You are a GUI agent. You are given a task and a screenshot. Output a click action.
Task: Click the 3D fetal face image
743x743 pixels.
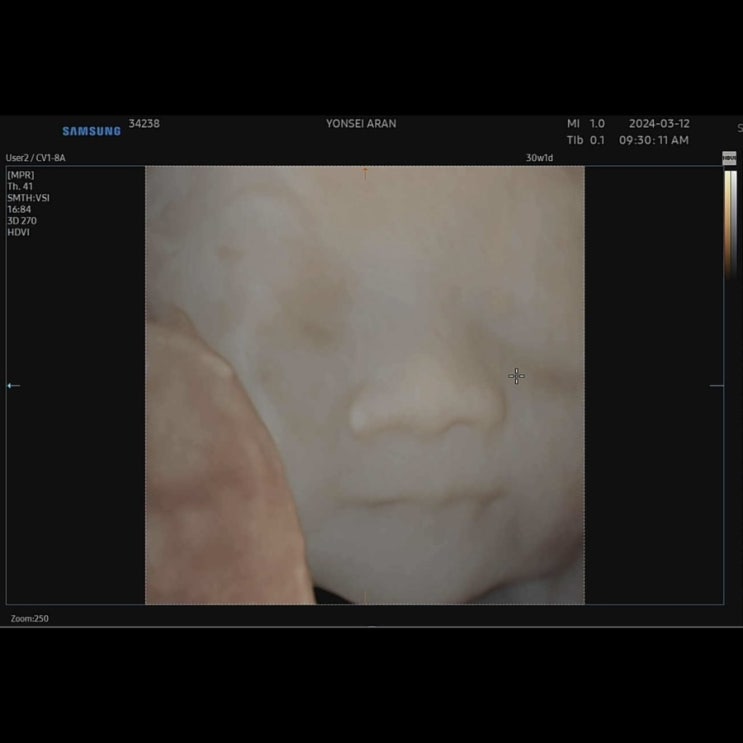(x=365, y=385)
